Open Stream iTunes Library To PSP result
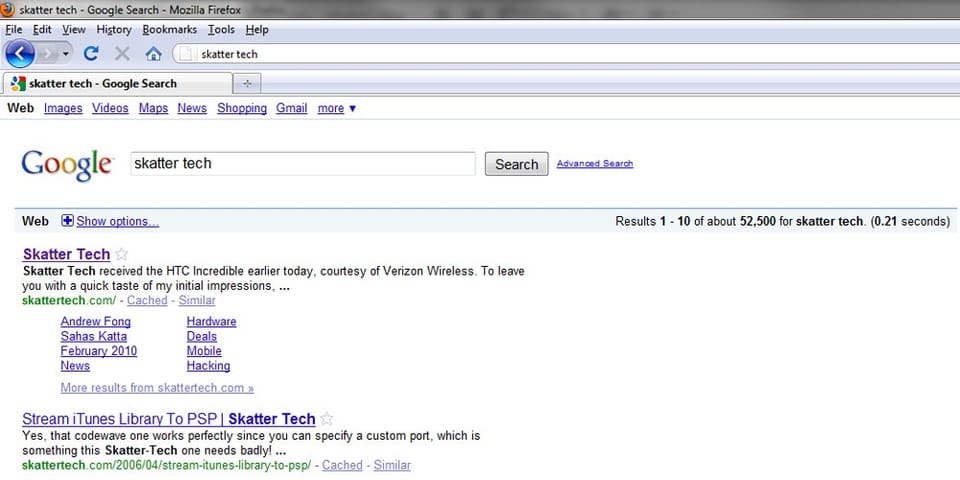Viewport: 960px width, 480px height. tap(168, 419)
